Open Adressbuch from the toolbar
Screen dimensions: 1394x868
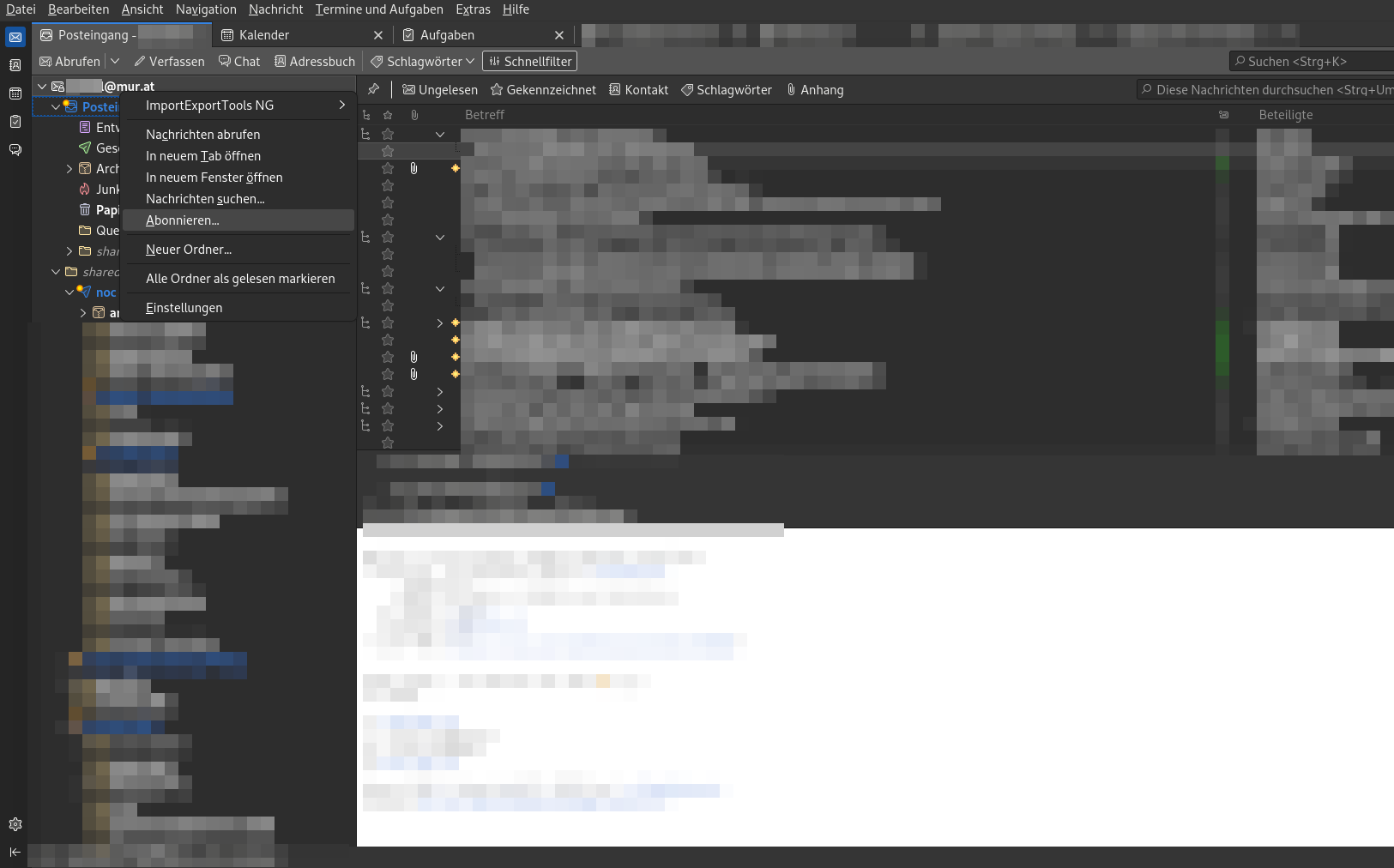[x=314, y=62]
